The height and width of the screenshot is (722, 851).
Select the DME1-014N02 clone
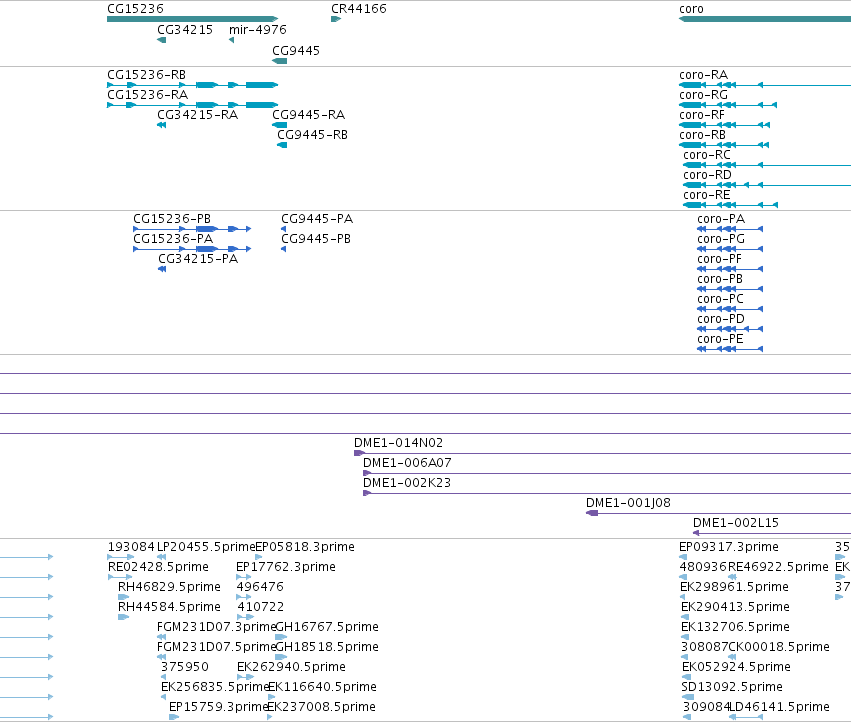602,453
